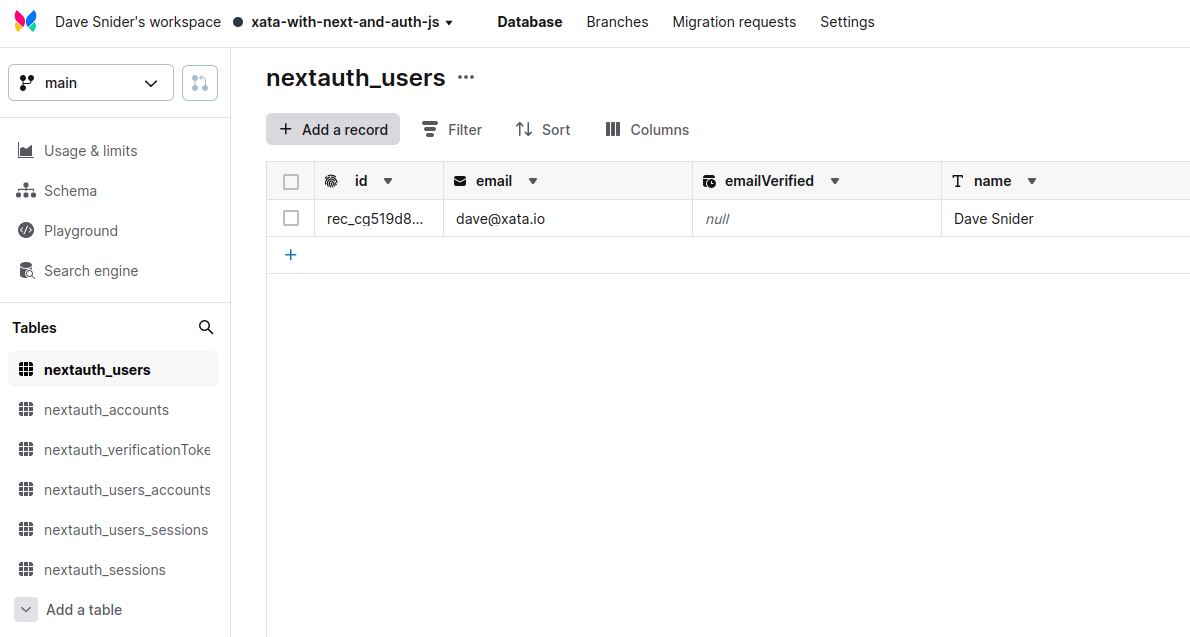Click the Tables section heading

(34, 327)
